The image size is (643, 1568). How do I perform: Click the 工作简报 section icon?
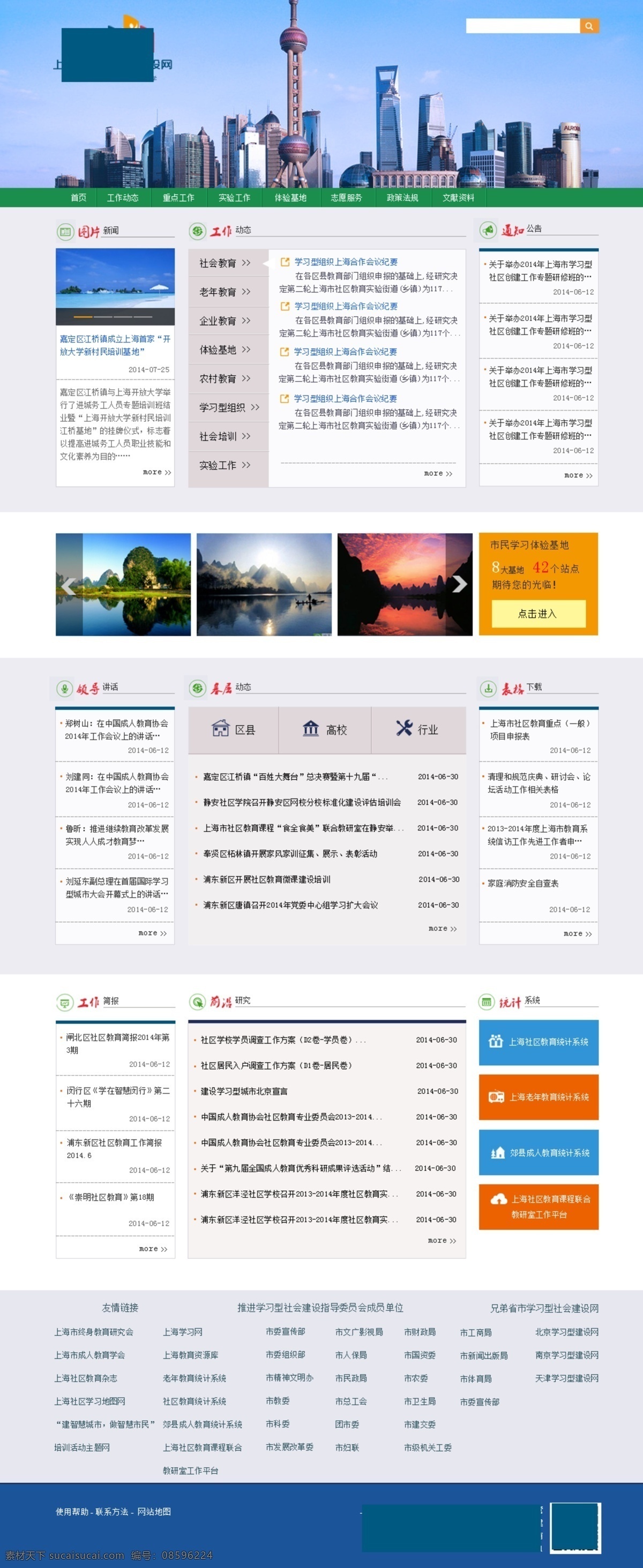pyautogui.click(x=64, y=1002)
